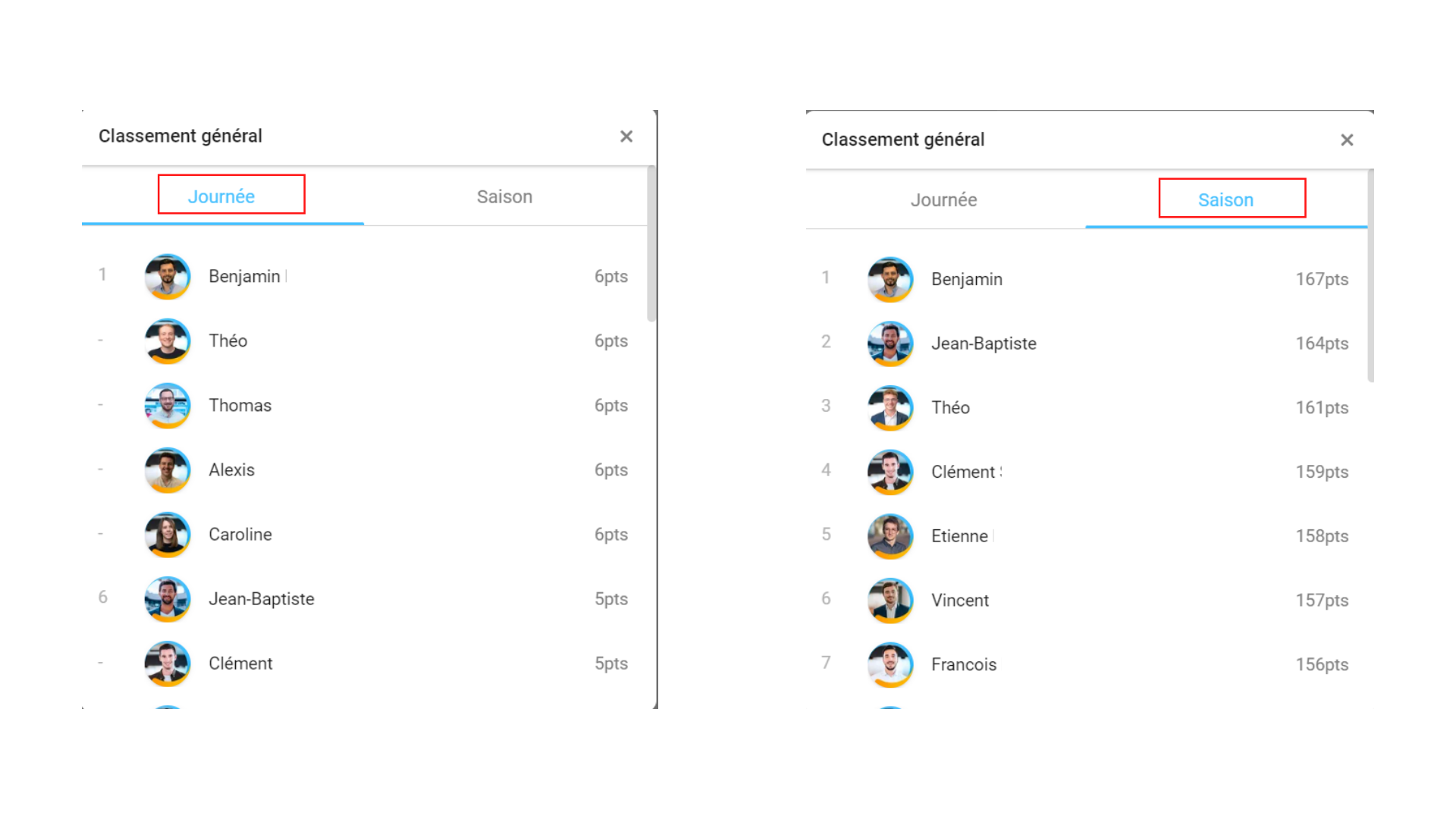Select the highlighted Saison tab in right panel

(x=1225, y=200)
